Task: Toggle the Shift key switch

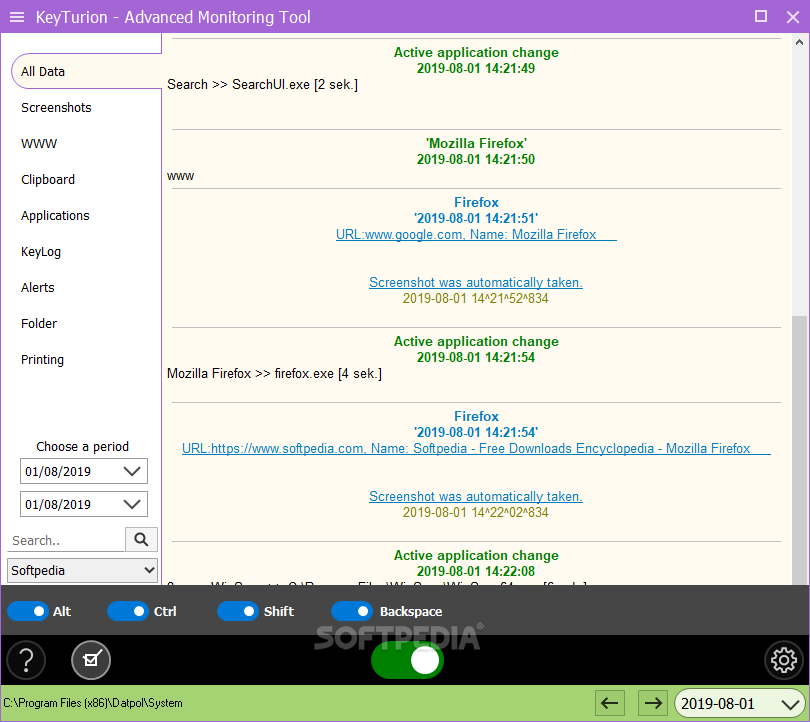Action: [x=238, y=611]
